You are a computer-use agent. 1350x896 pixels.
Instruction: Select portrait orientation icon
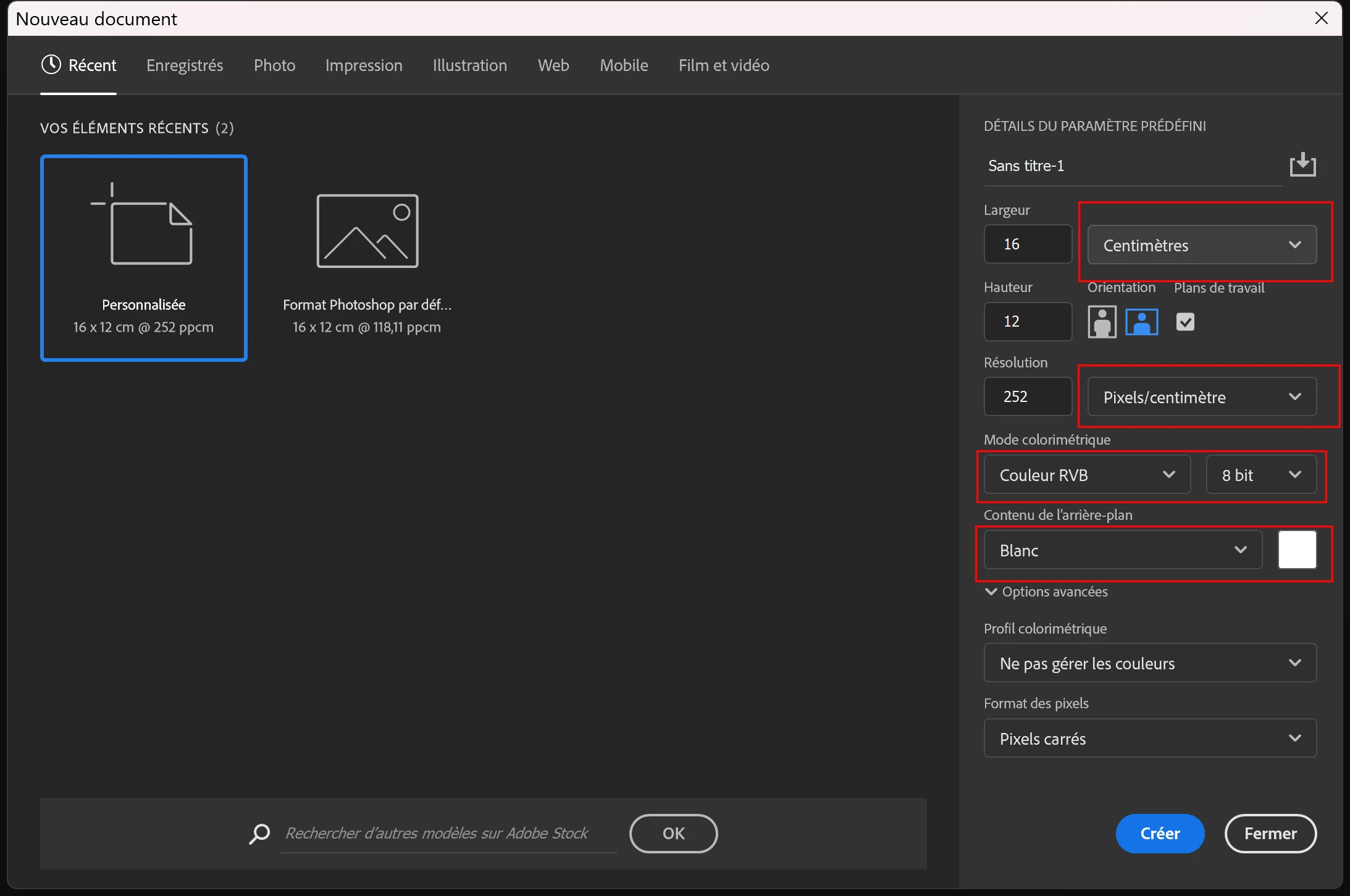pyautogui.click(x=1102, y=322)
